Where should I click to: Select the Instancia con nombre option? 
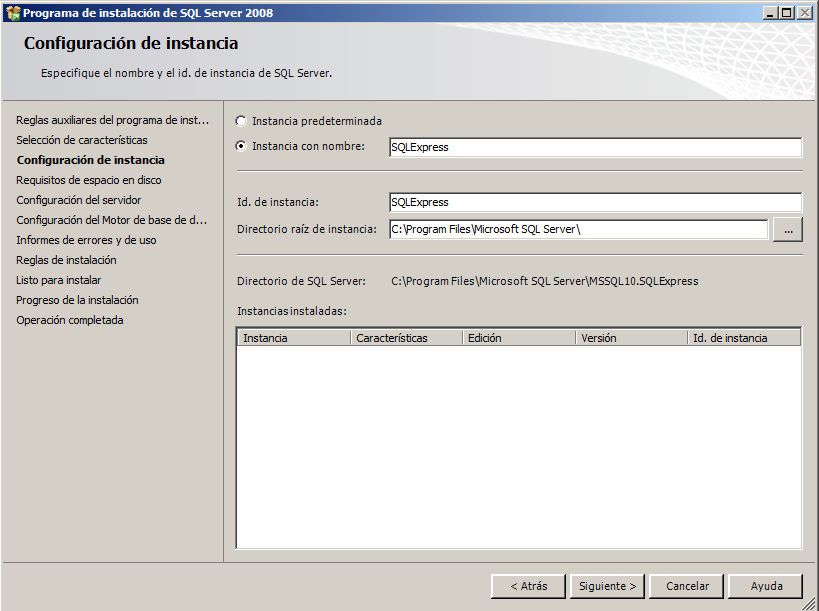tap(241, 146)
